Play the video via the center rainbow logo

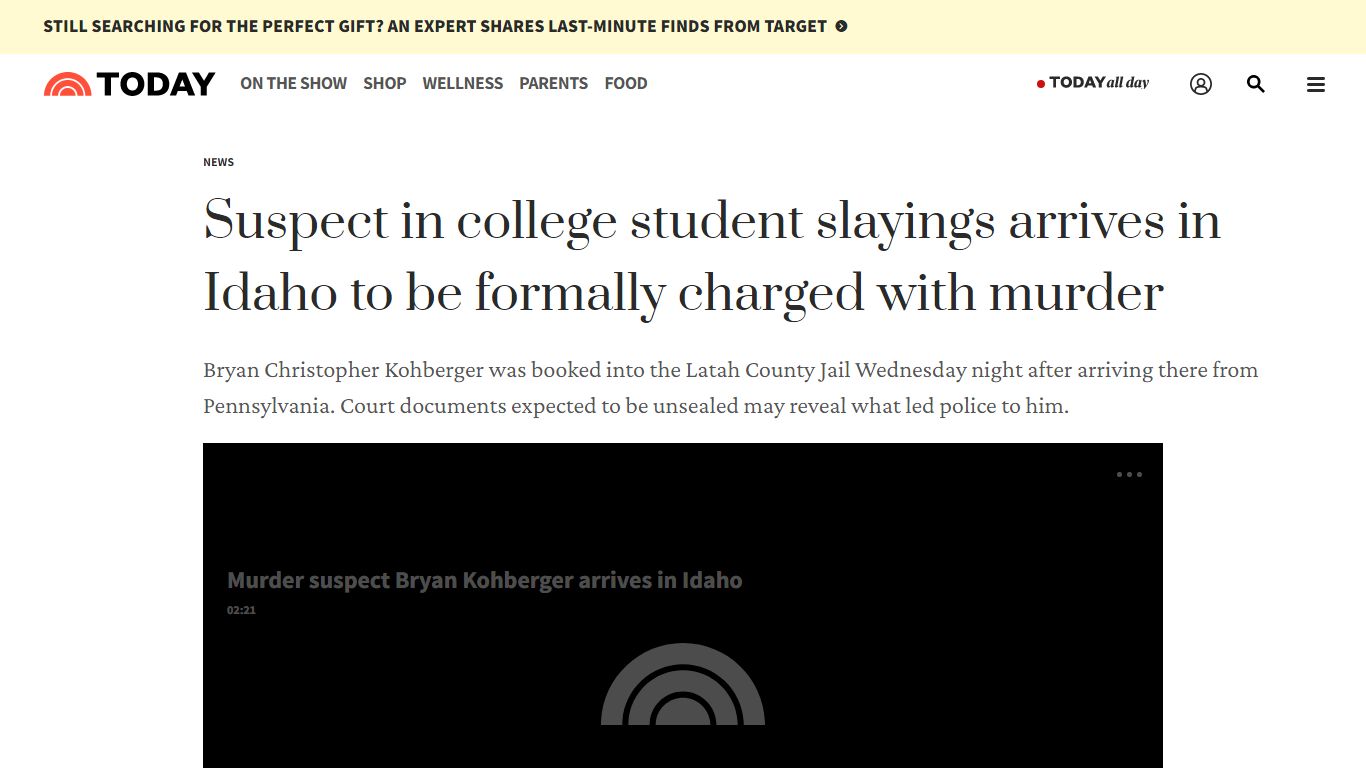[x=683, y=684]
